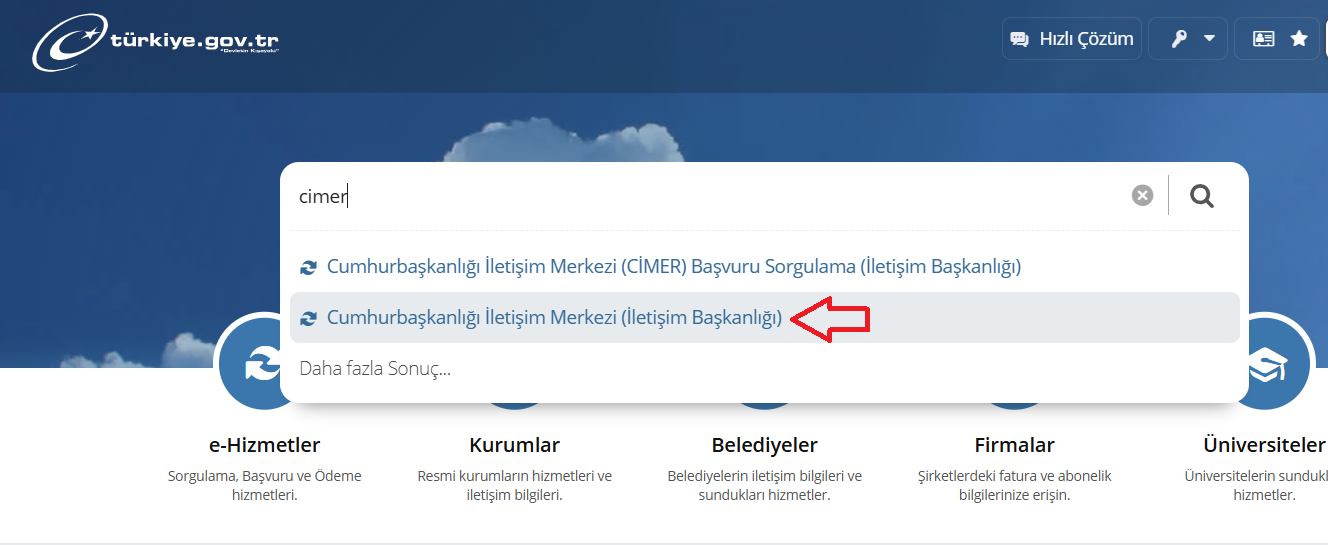The height and width of the screenshot is (545, 1328).
Task: Click the chat bubble icon in Hızlı Çözüm
Action: click(1020, 39)
